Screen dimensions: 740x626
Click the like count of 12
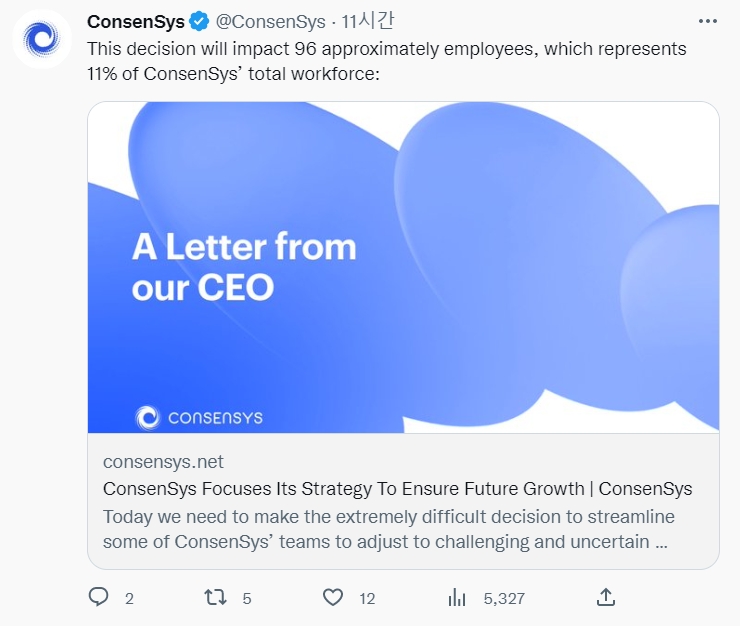pos(367,598)
